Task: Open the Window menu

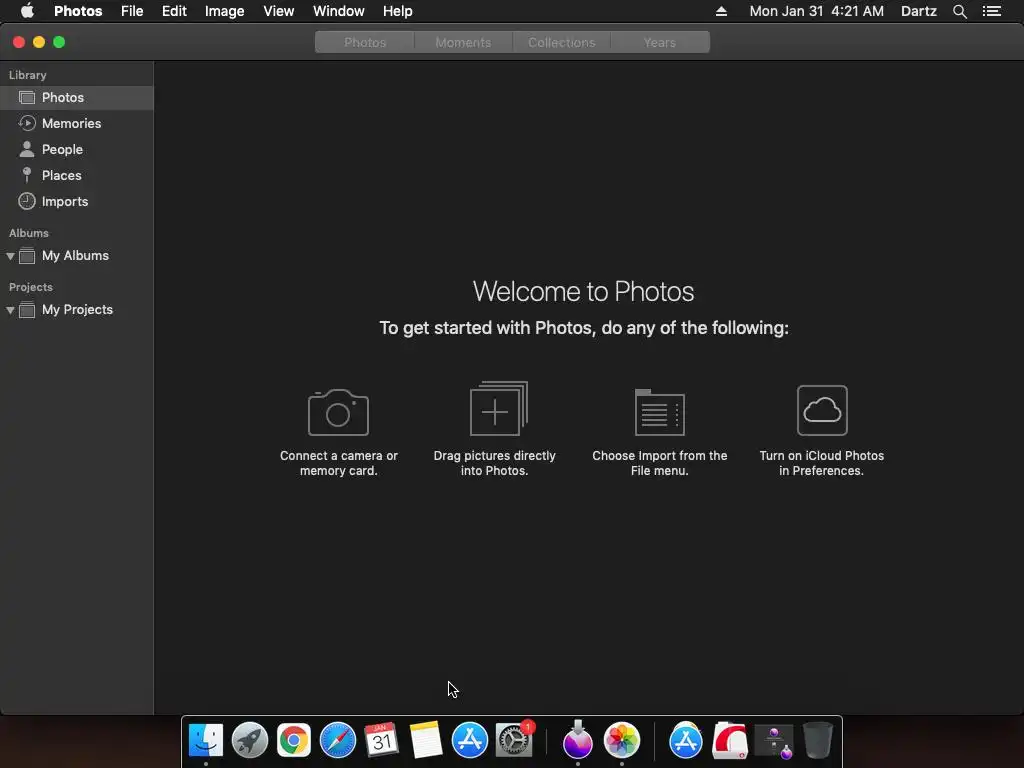Action: pyautogui.click(x=338, y=11)
